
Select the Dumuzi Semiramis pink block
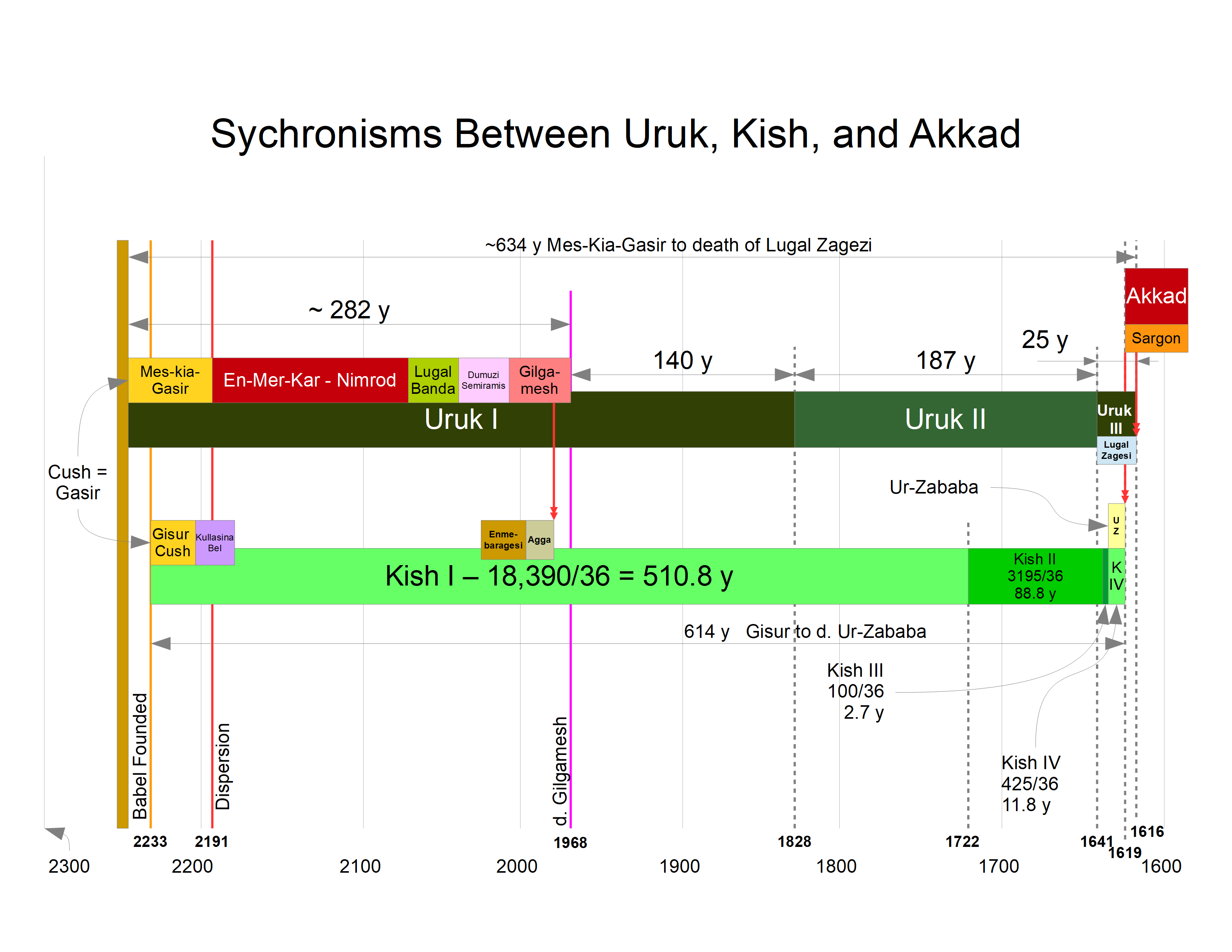[484, 380]
